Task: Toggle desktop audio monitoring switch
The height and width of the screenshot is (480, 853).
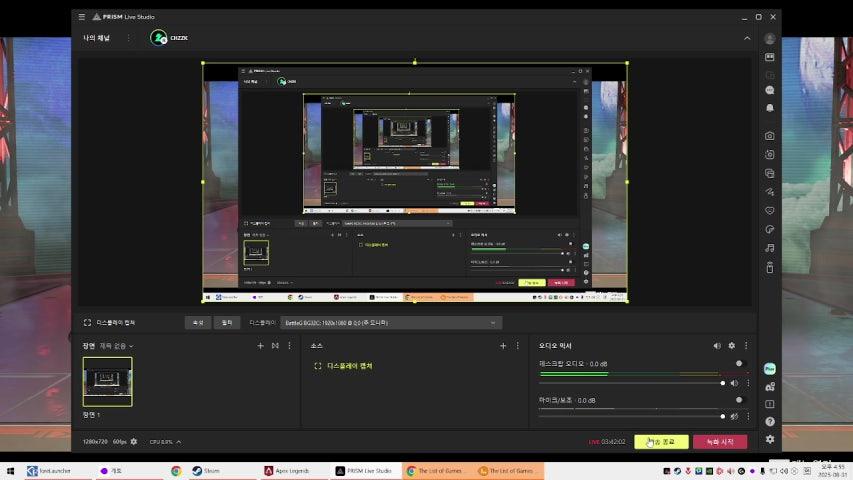Action: pos(738,364)
